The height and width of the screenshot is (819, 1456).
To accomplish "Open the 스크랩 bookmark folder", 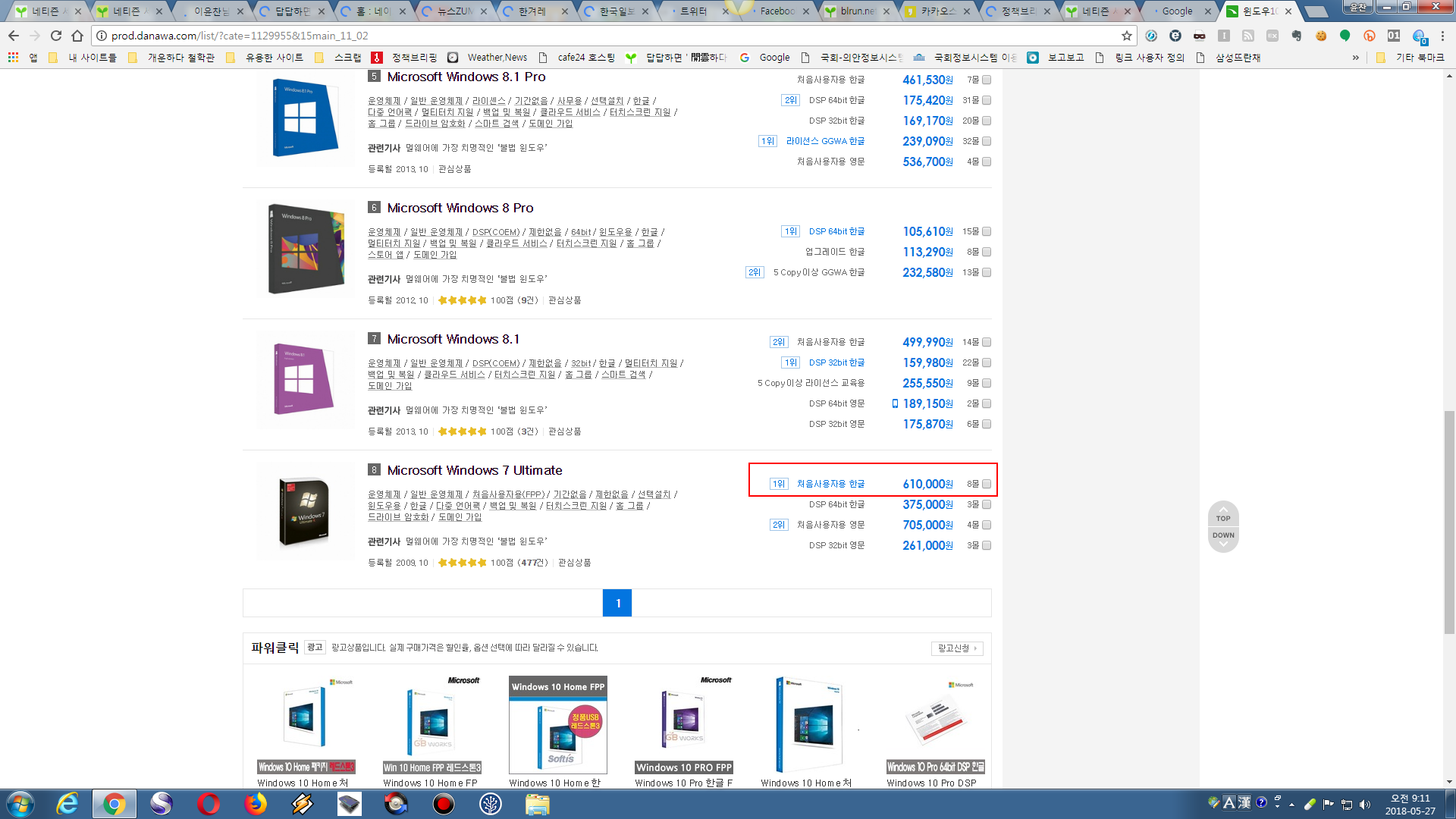I will click(x=338, y=58).
